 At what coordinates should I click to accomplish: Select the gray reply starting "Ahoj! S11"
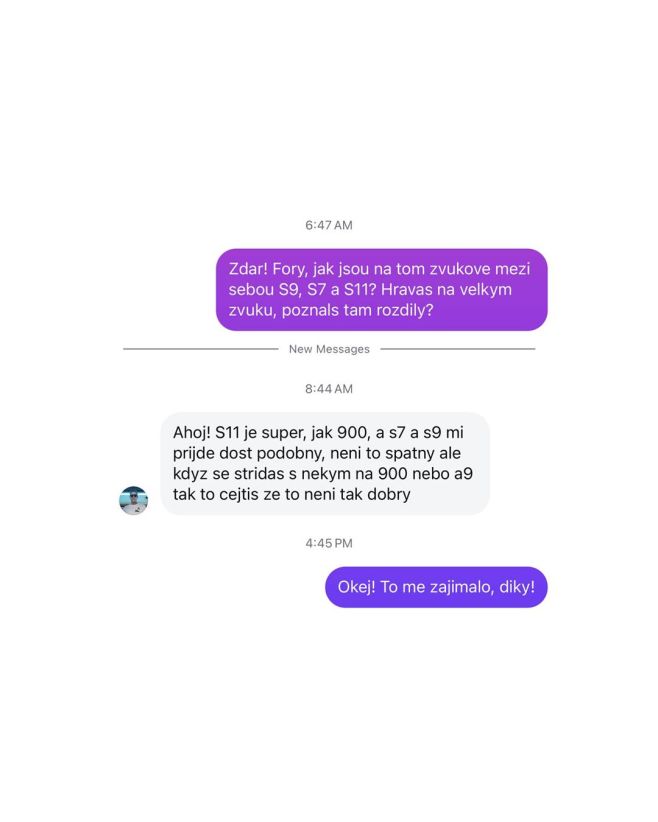coord(325,463)
